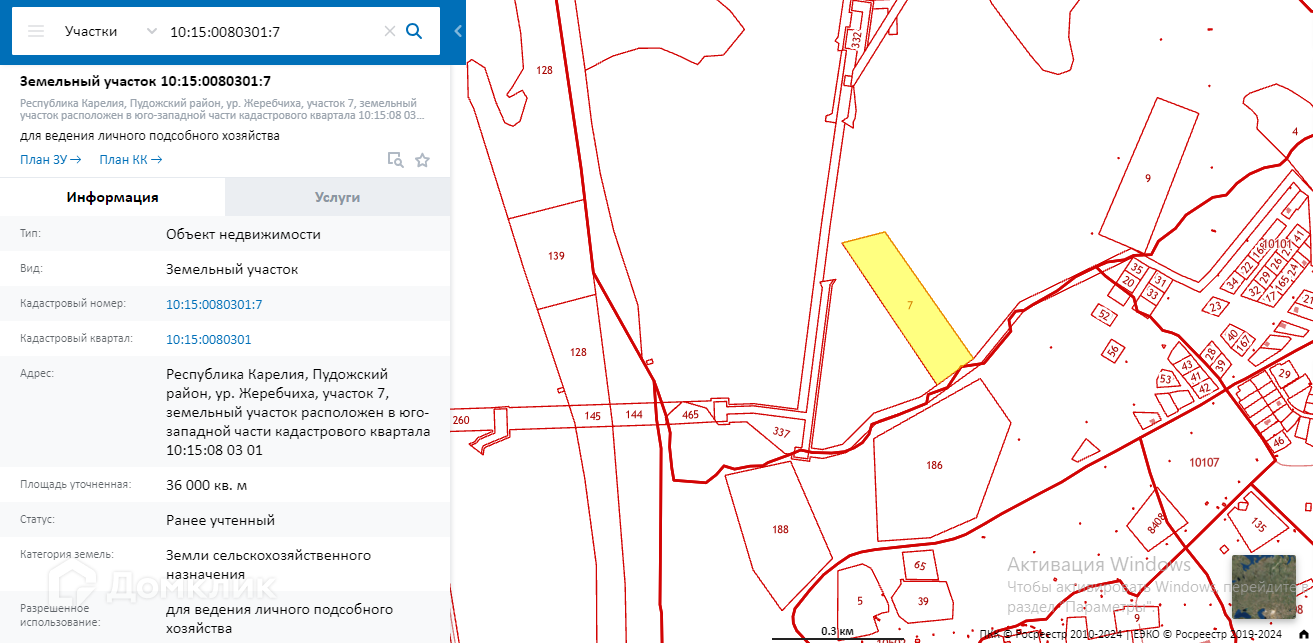1313x643 pixels.
Task: Click parcel 52 on the map
Action: (x=1104, y=314)
